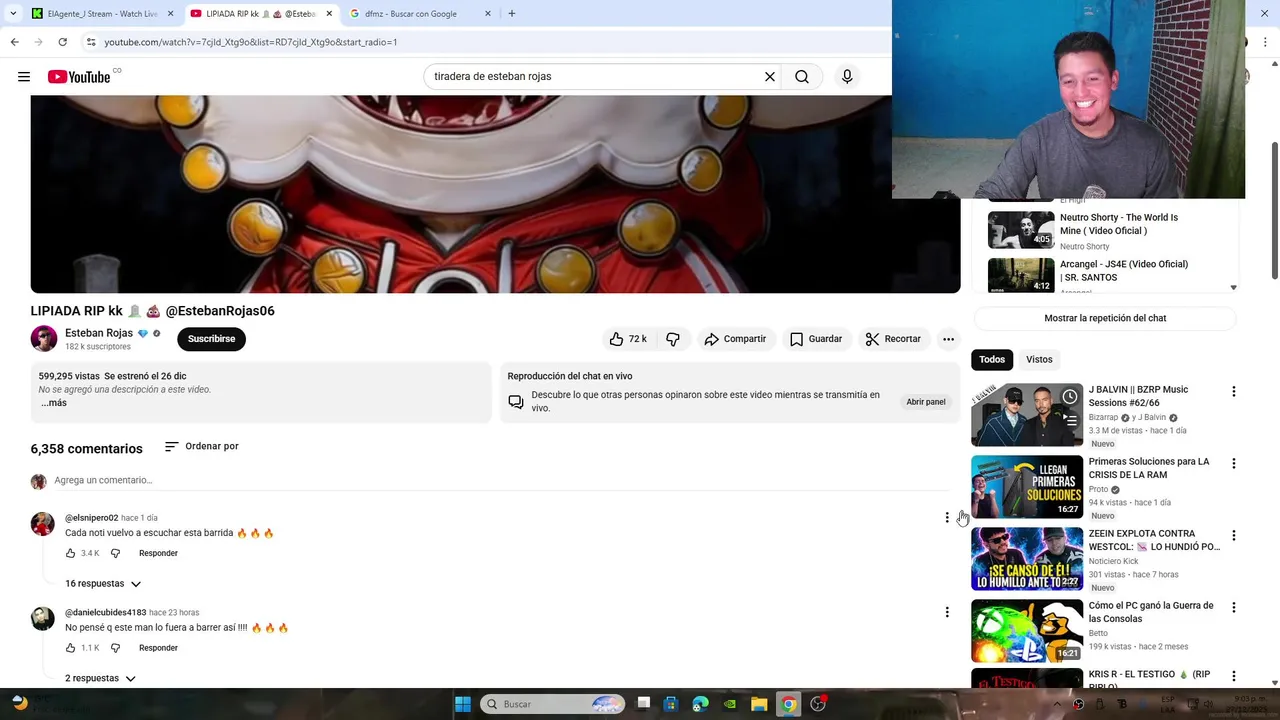Open J BALVIN BZRP Music Sessions thumbnail
This screenshot has height=720, width=1280.
click(x=1027, y=415)
